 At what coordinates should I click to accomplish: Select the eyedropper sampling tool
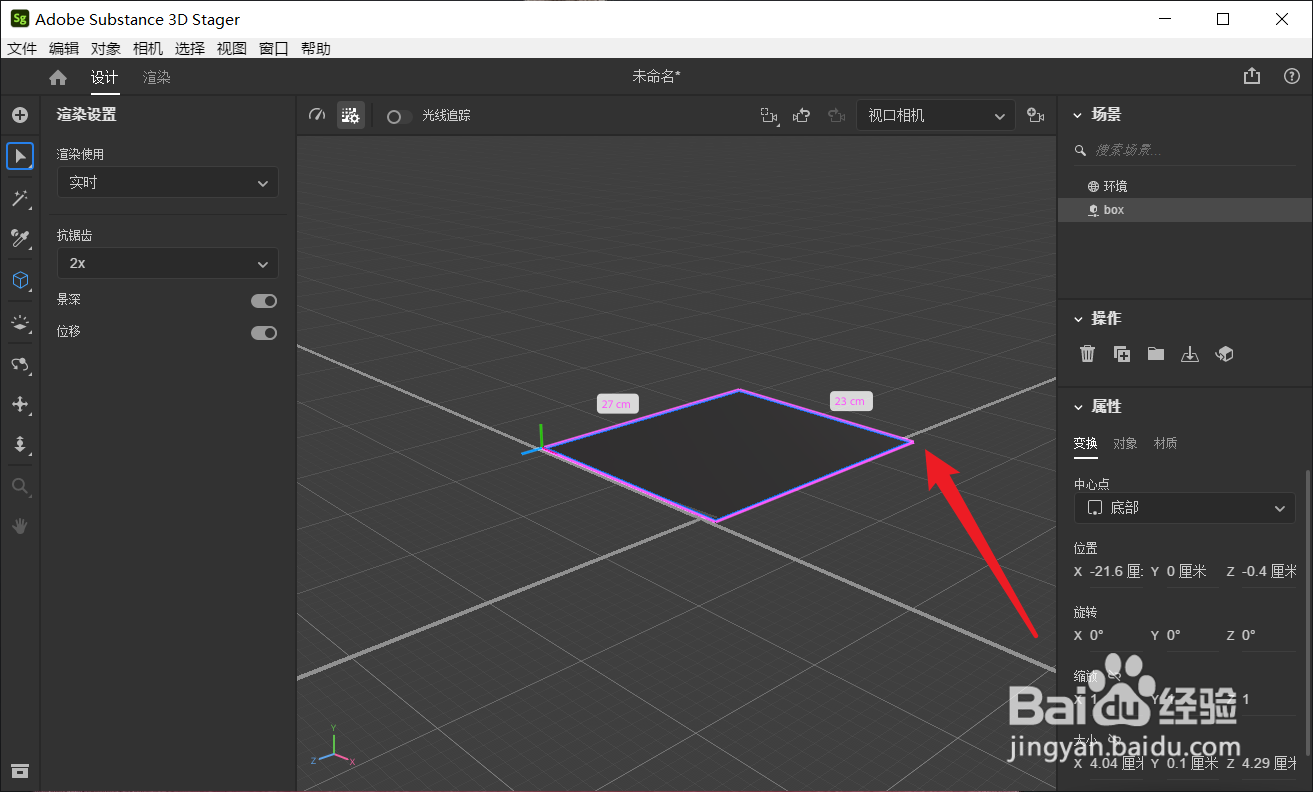pos(20,238)
